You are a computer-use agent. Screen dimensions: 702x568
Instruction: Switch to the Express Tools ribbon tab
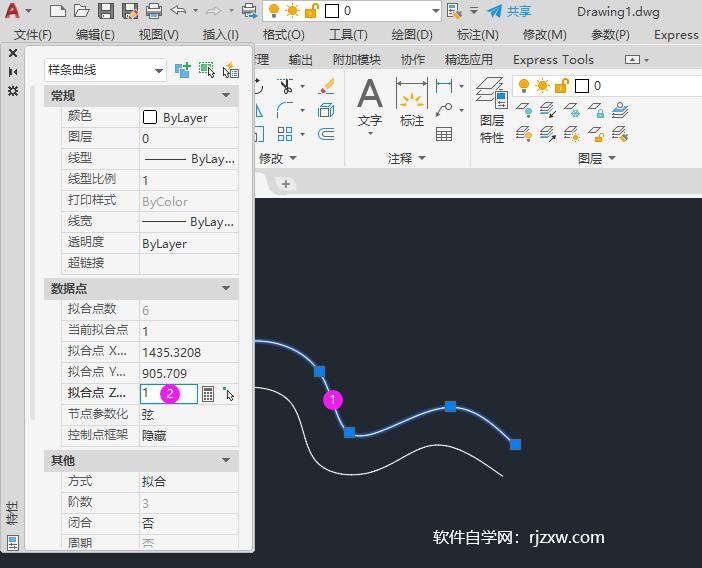[x=553, y=60]
